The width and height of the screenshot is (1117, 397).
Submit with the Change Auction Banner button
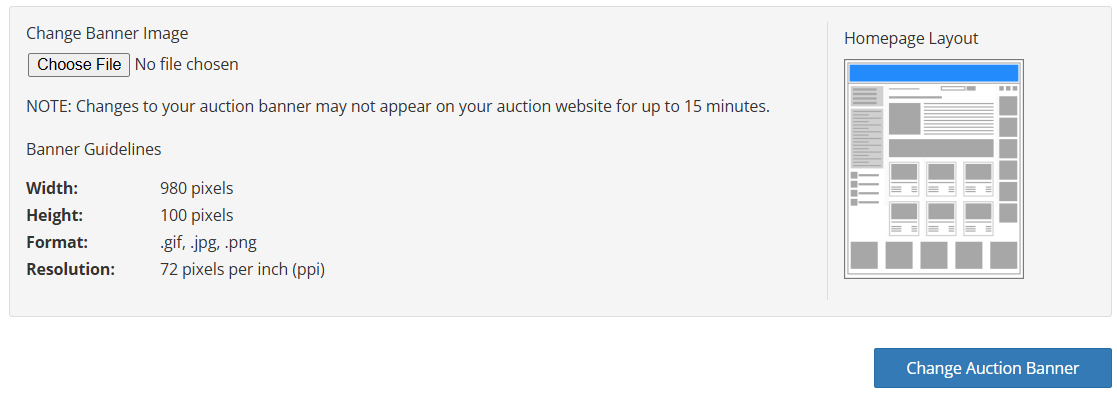coord(992,368)
